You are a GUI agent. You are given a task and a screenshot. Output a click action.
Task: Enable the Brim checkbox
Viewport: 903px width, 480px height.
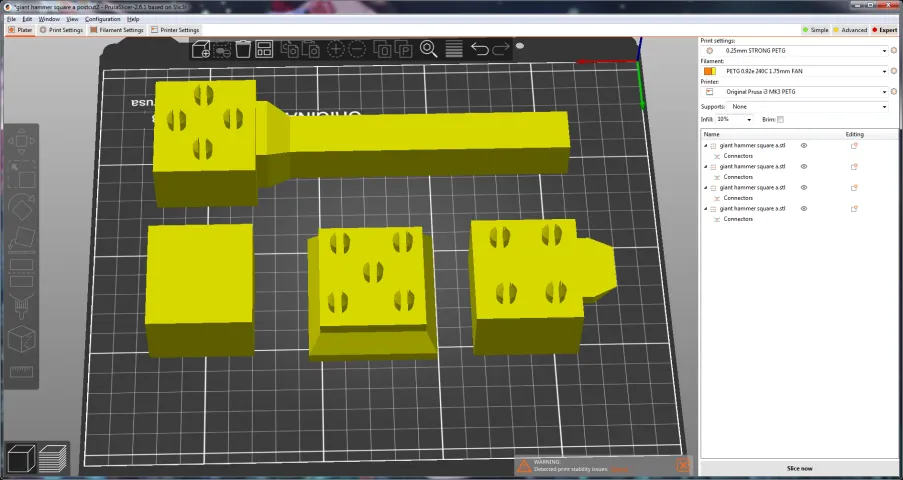click(780, 120)
